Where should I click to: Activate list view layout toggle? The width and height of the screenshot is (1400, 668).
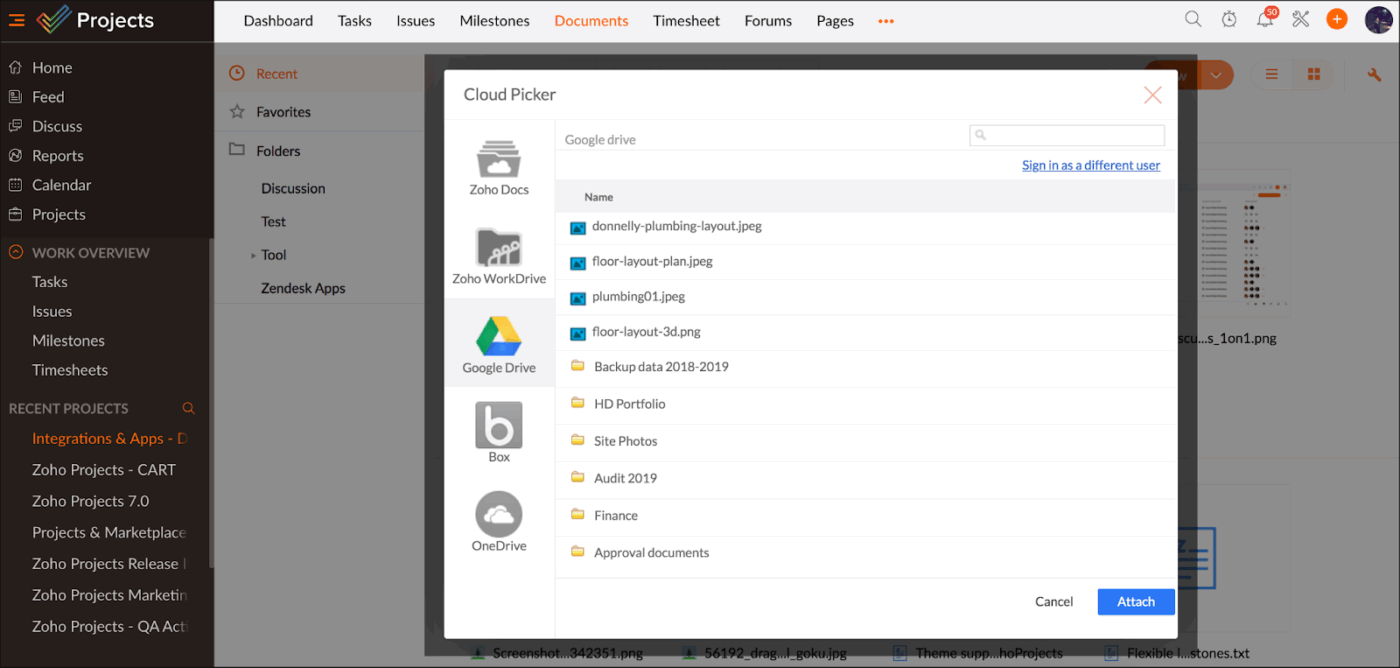(x=1271, y=73)
